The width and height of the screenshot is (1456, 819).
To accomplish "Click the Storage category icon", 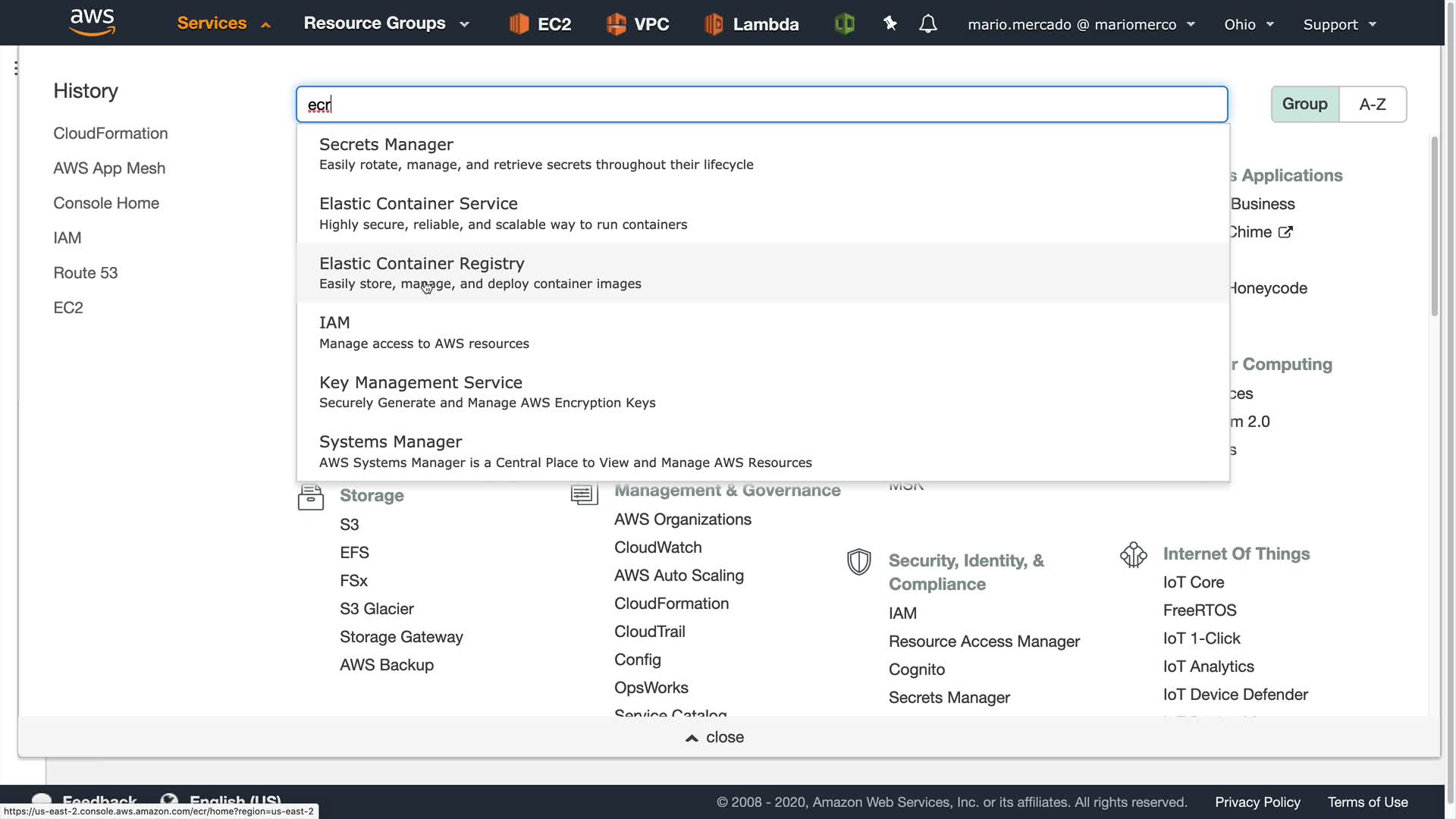I will pos(310,497).
